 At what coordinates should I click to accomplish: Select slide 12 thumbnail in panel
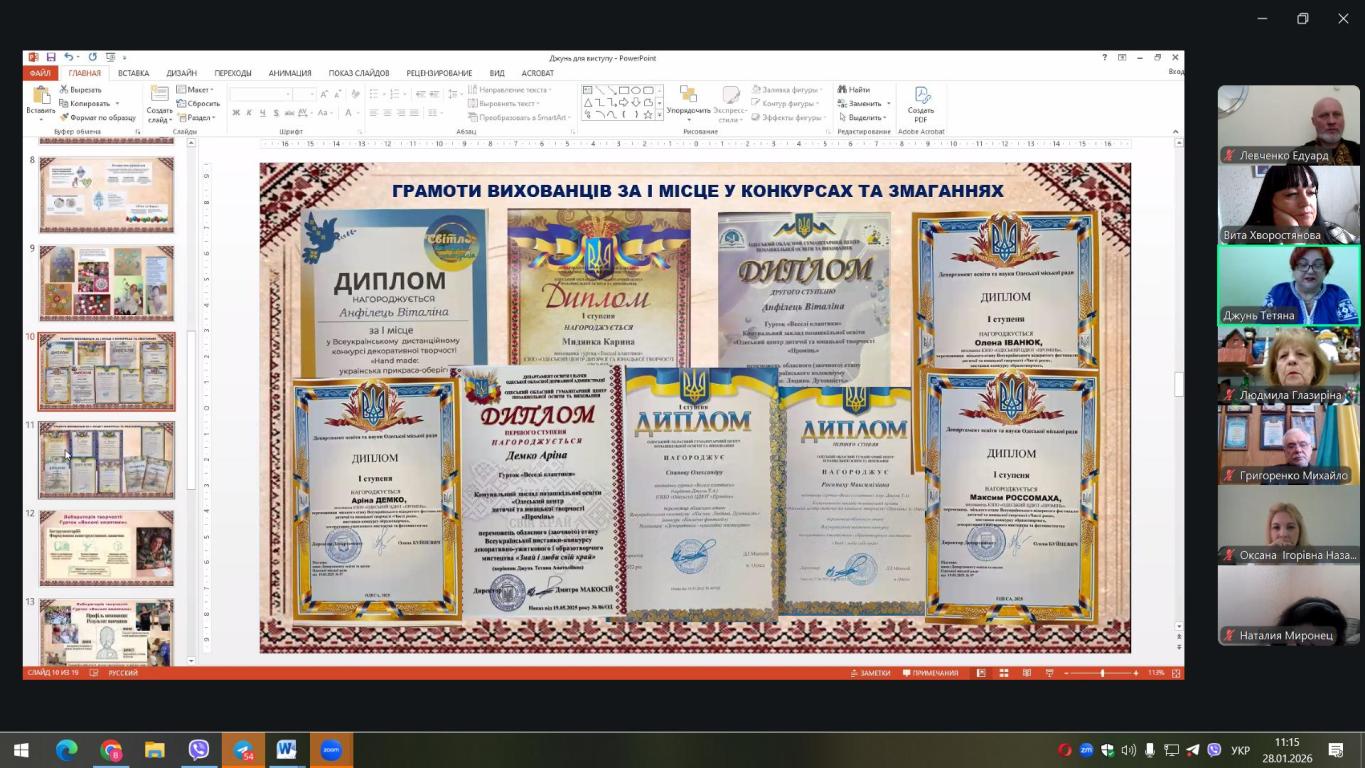pos(106,548)
